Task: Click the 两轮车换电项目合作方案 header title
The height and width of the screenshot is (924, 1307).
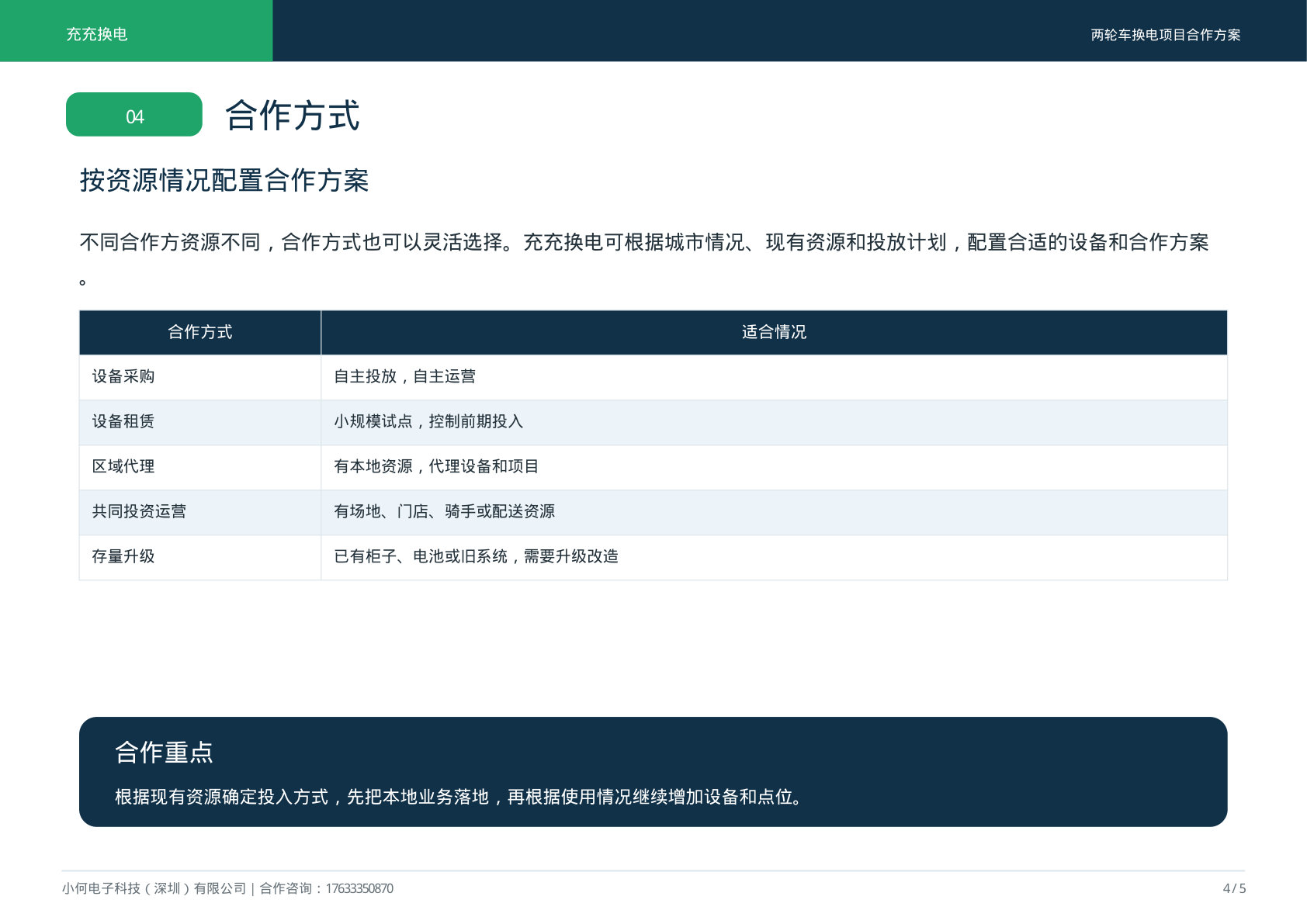Action: coord(1165,35)
